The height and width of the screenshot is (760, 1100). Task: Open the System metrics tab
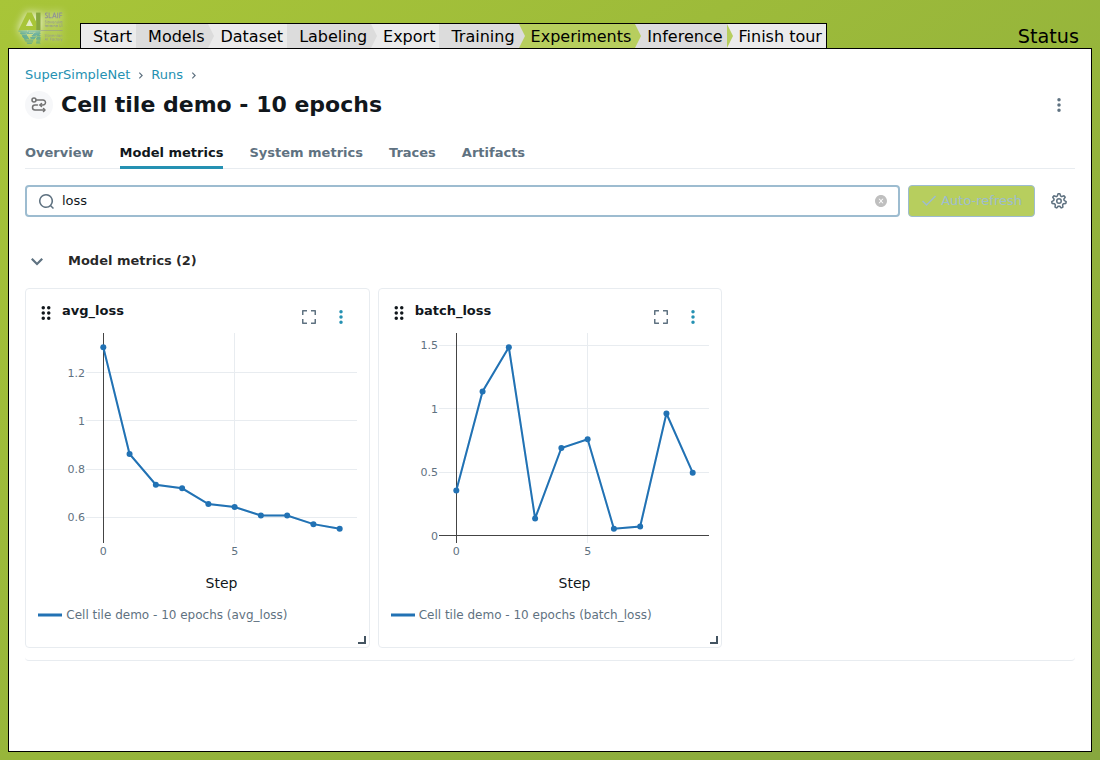[x=306, y=152]
